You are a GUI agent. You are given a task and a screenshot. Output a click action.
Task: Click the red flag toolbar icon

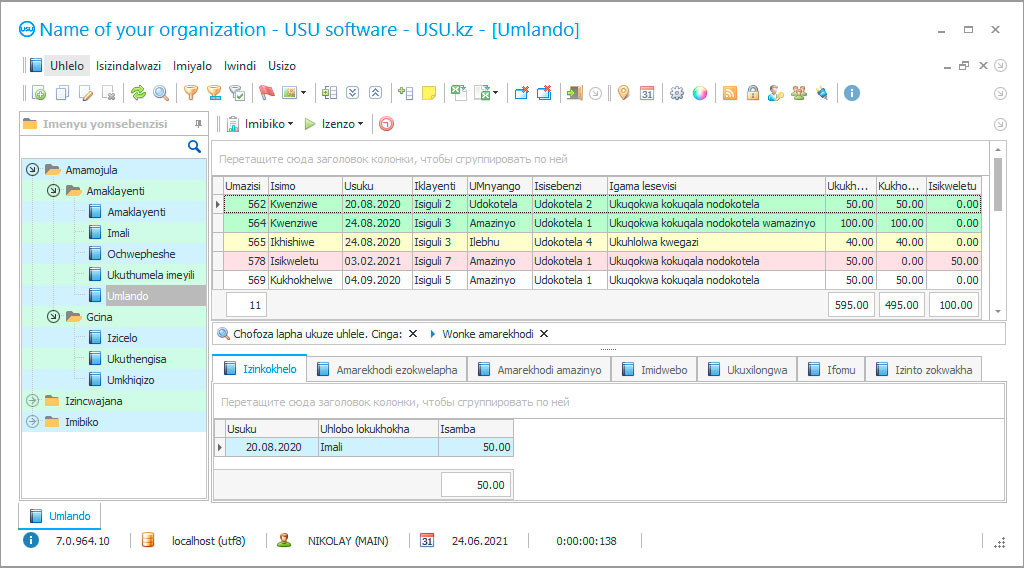(266, 93)
